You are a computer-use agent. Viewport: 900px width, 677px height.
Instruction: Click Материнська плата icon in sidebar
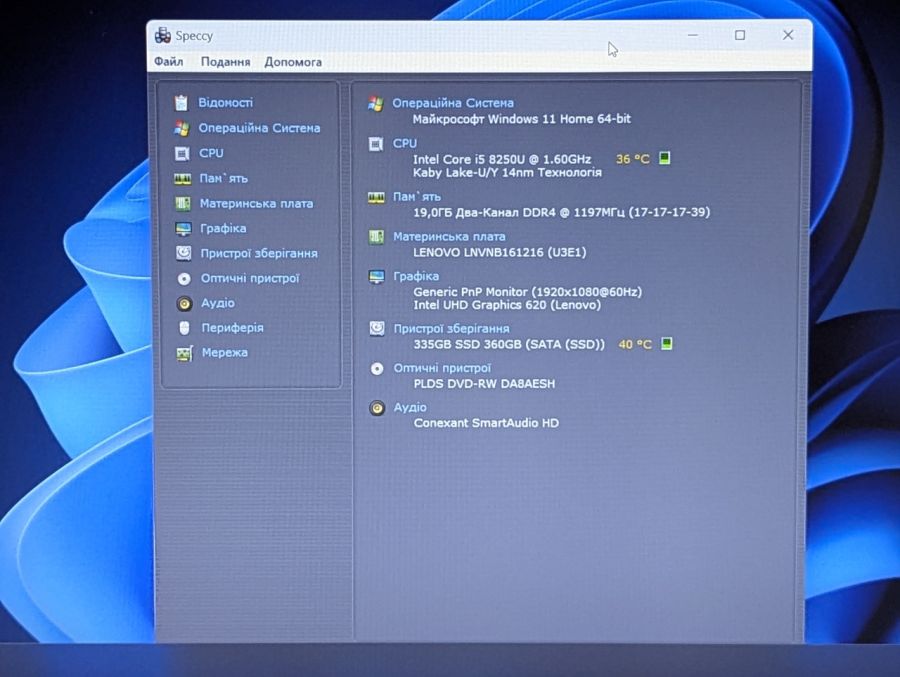tap(183, 204)
